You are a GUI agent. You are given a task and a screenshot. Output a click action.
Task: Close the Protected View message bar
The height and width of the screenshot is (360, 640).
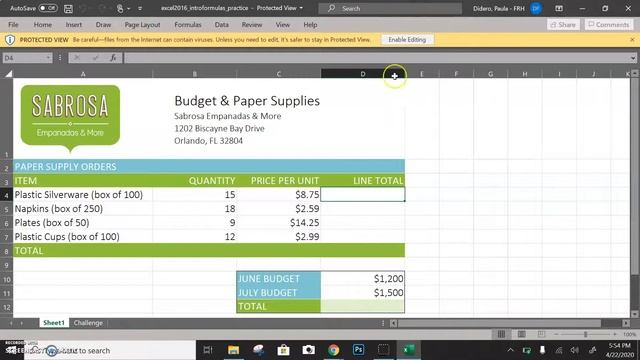point(632,40)
